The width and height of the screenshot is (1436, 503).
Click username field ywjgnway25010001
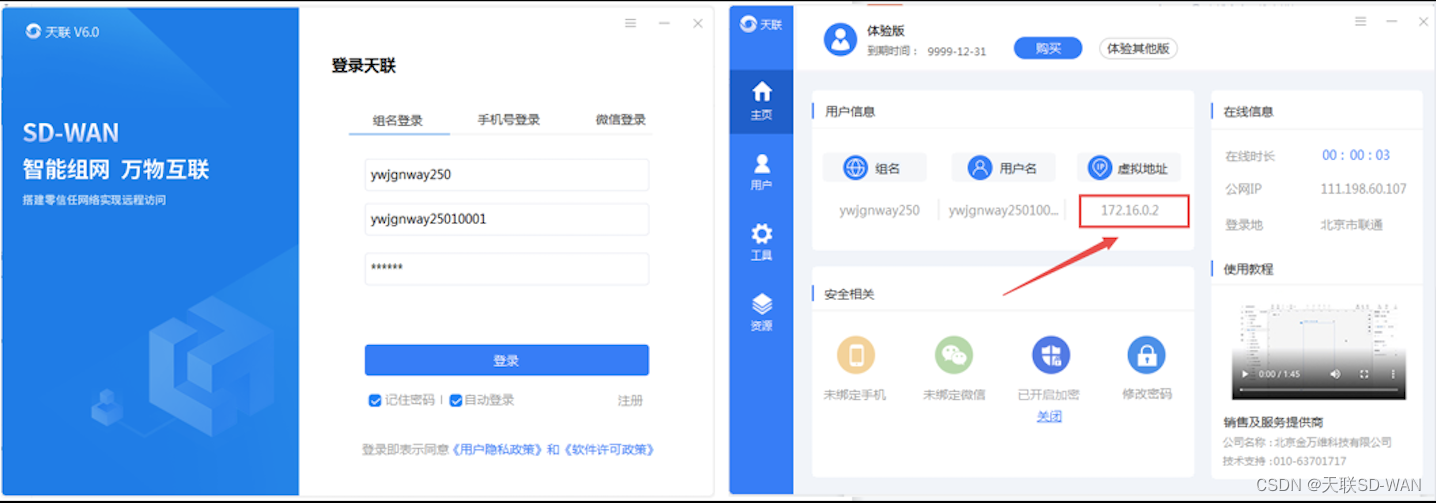[x=507, y=219]
